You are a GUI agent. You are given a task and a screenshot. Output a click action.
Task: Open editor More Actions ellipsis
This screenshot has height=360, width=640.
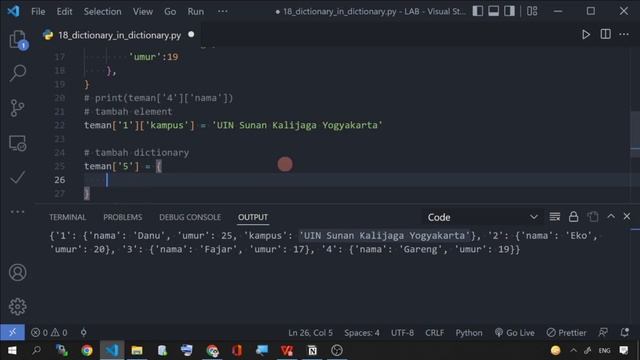(624, 34)
